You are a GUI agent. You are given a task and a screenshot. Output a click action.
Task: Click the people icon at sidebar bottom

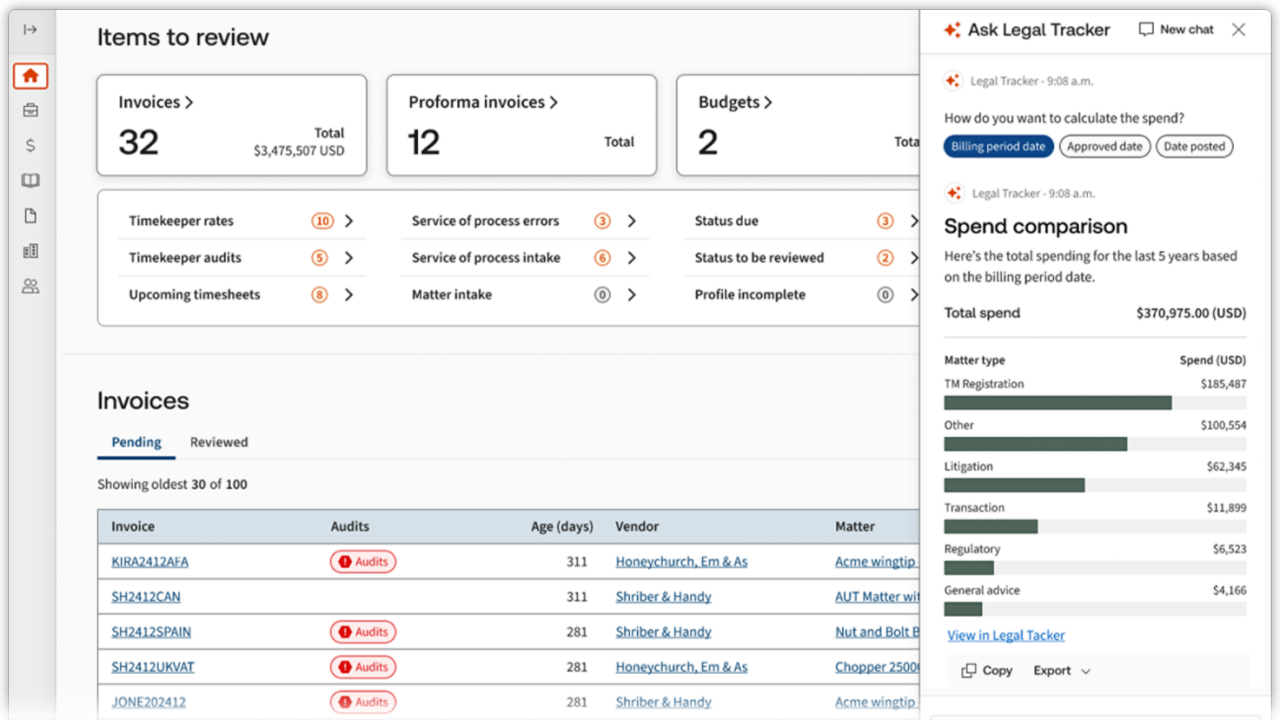(x=30, y=285)
